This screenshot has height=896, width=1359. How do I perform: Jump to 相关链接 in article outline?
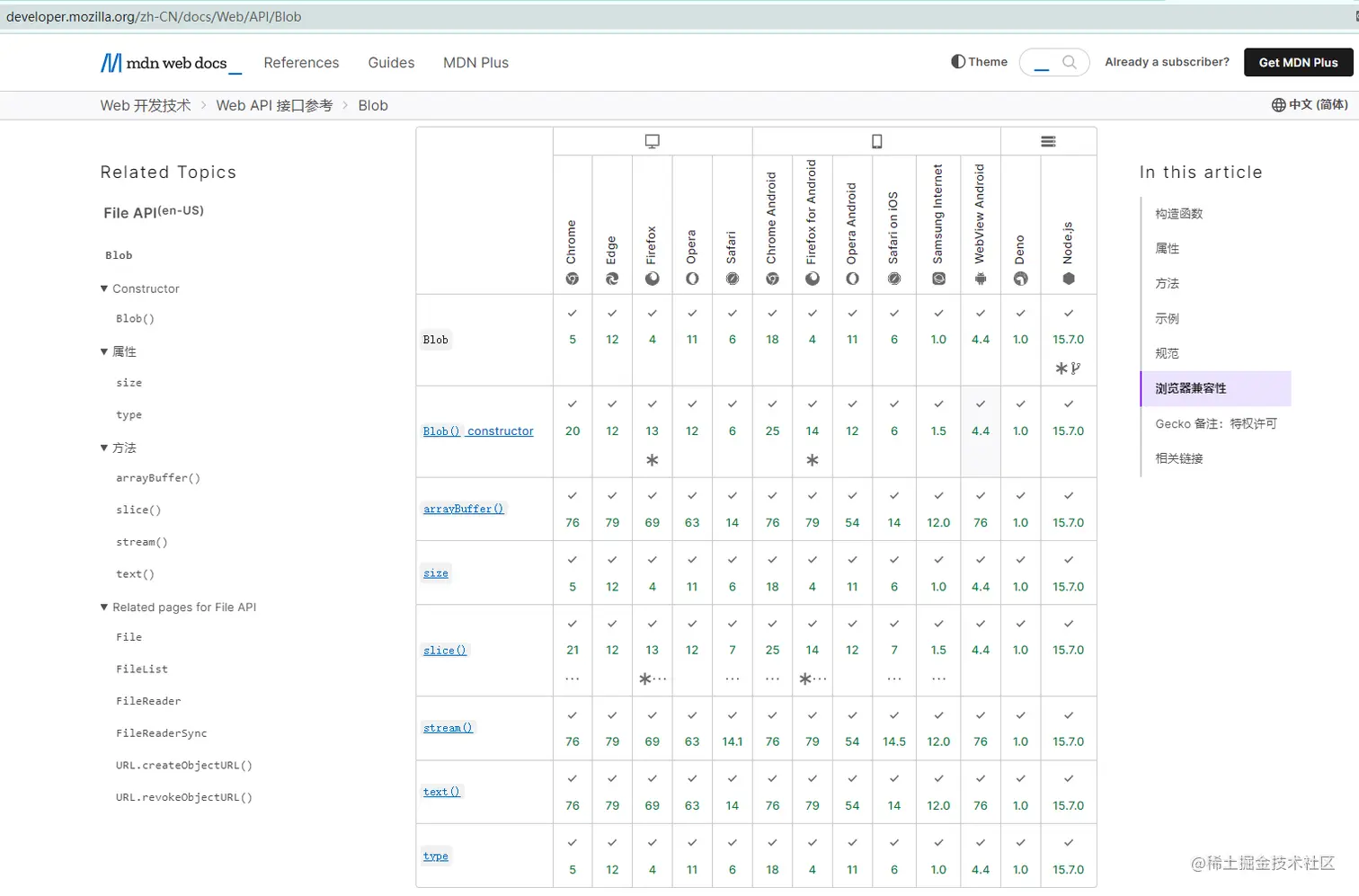[x=1178, y=458]
